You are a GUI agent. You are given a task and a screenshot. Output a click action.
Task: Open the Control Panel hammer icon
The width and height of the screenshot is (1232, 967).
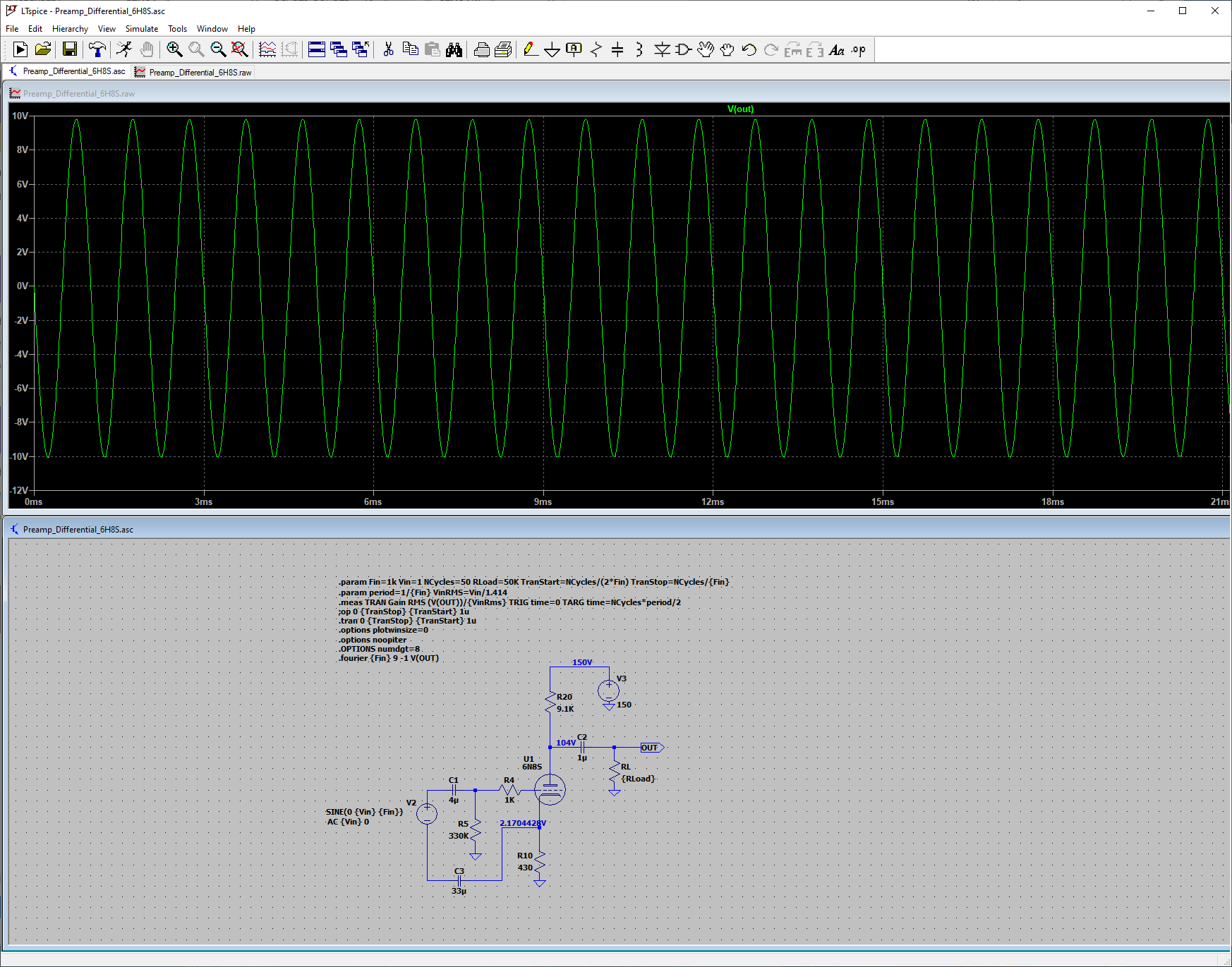pyautogui.click(x=97, y=49)
